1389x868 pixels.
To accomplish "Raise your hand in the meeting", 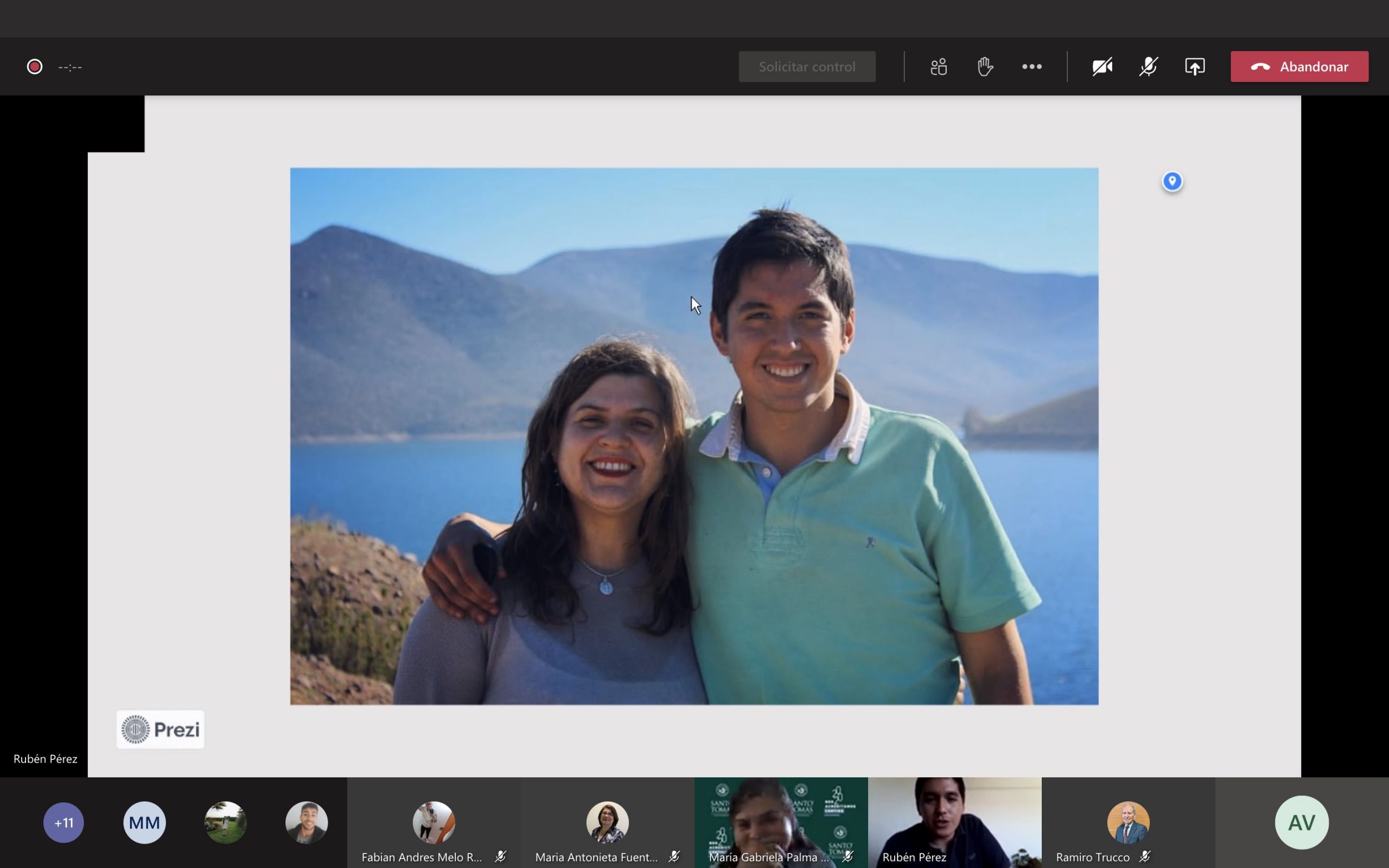I will [x=985, y=67].
